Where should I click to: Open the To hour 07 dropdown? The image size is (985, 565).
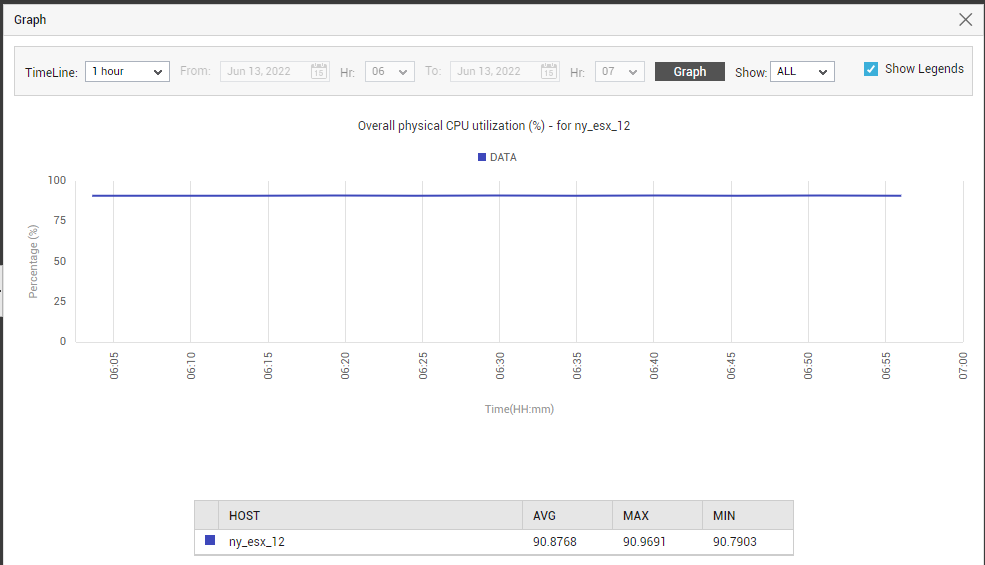tap(619, 72)
